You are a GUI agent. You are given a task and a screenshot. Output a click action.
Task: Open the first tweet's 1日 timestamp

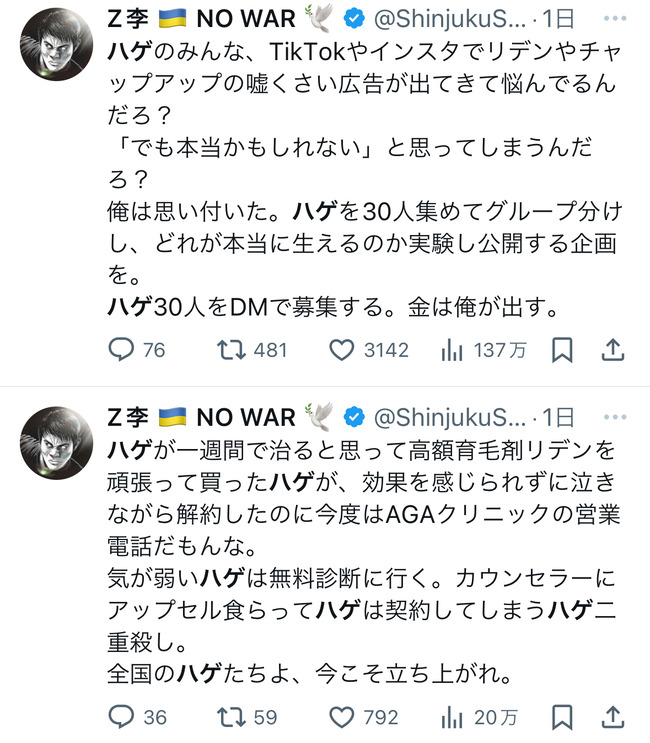pos(559,19)
